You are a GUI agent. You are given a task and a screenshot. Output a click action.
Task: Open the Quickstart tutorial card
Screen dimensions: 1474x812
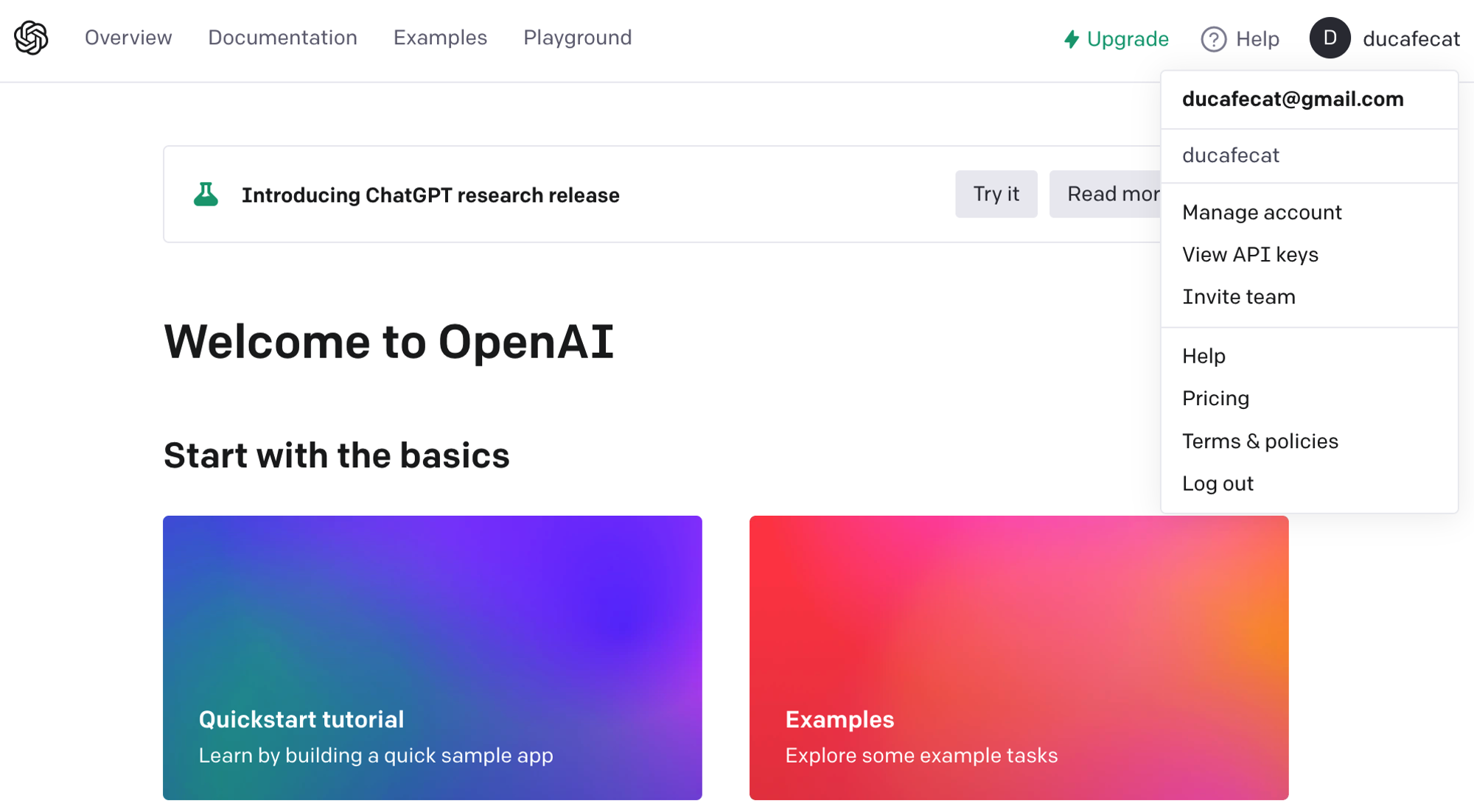[432, 657]
